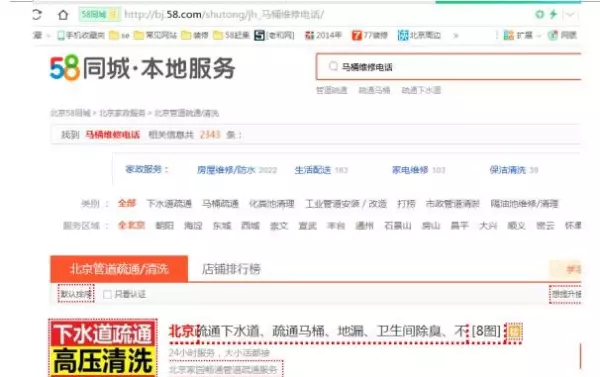
Task: Select the 昌平 service area
Action: 460,225
